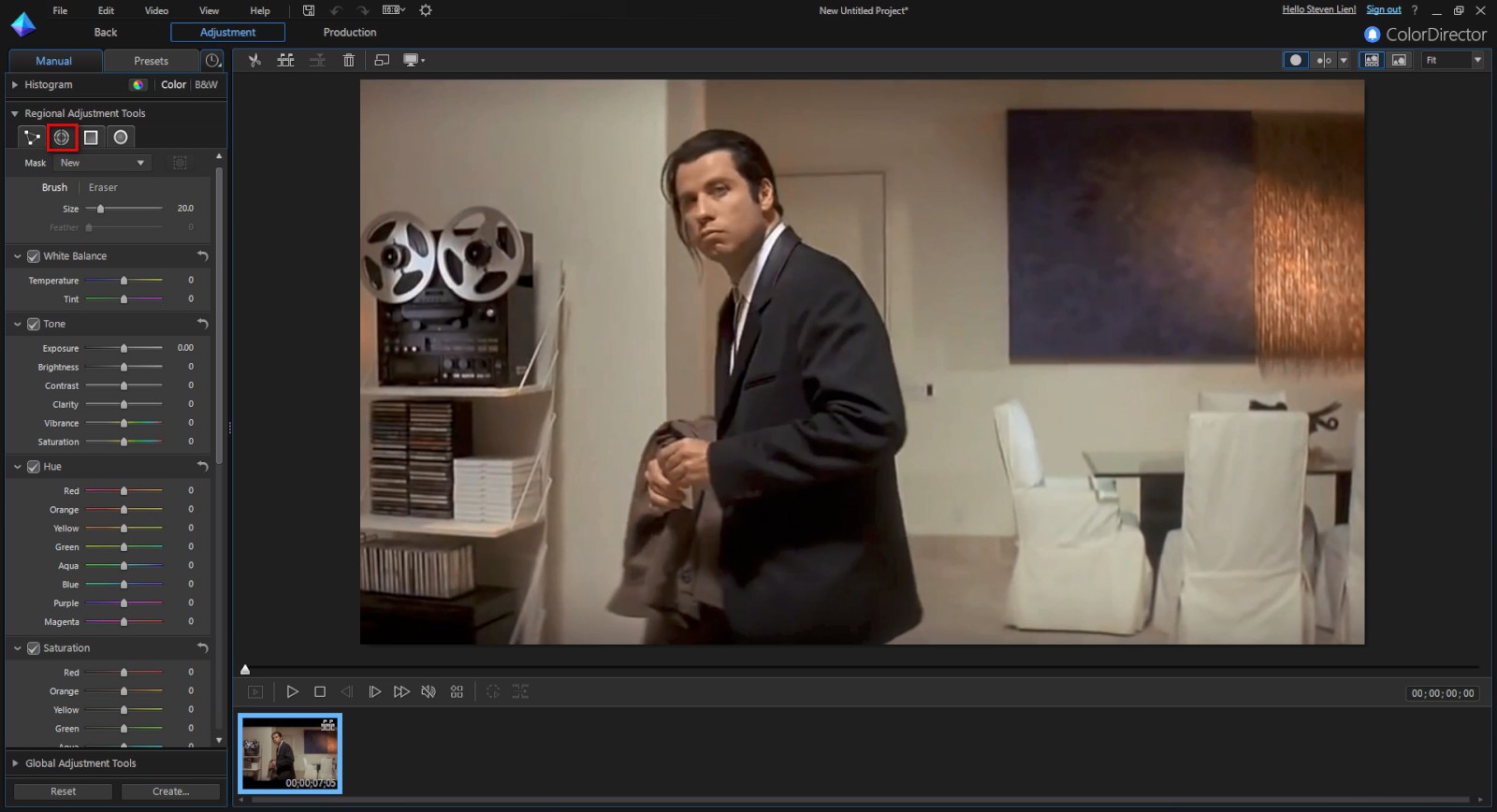
Task: Click the undock preview window icon
Action: pos(382,60)
